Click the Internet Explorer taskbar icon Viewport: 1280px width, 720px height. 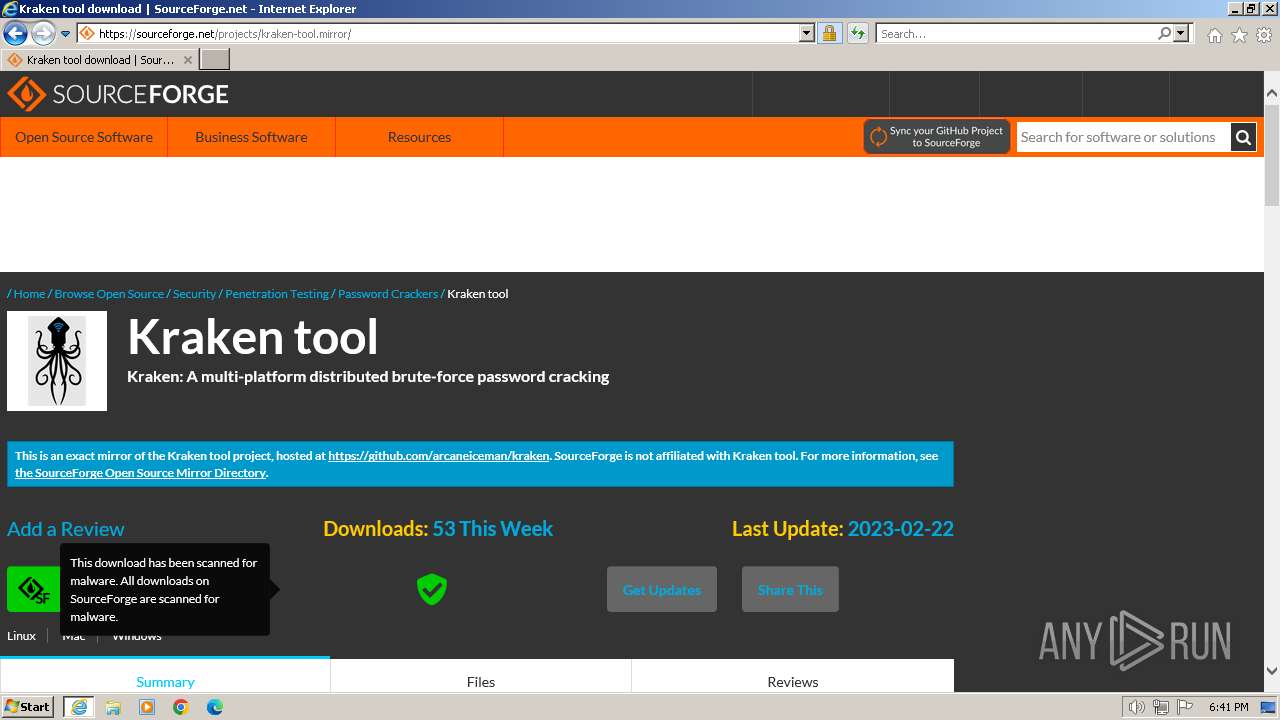click(79, 707)
